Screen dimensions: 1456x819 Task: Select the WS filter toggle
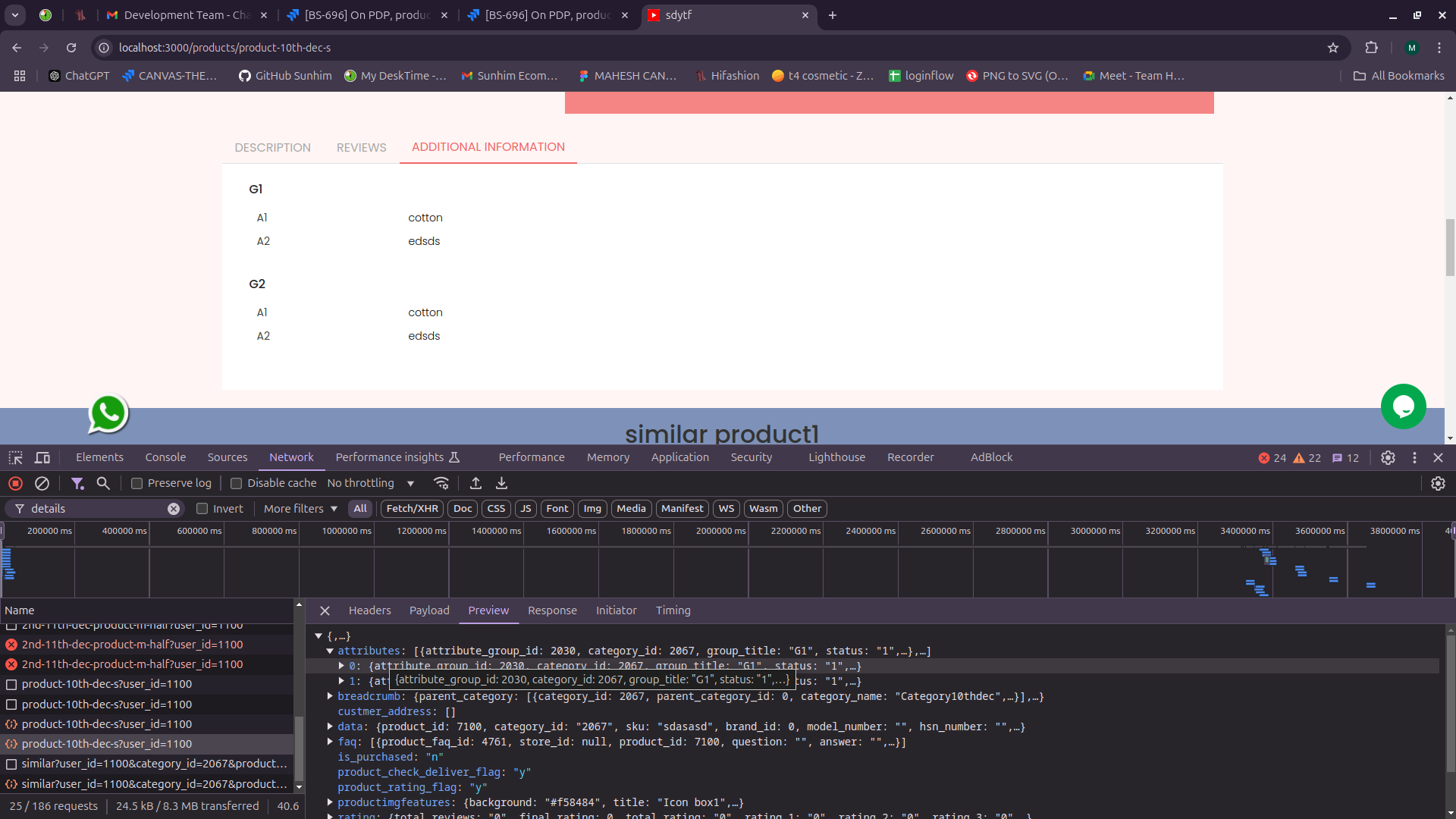pos(726,509)
